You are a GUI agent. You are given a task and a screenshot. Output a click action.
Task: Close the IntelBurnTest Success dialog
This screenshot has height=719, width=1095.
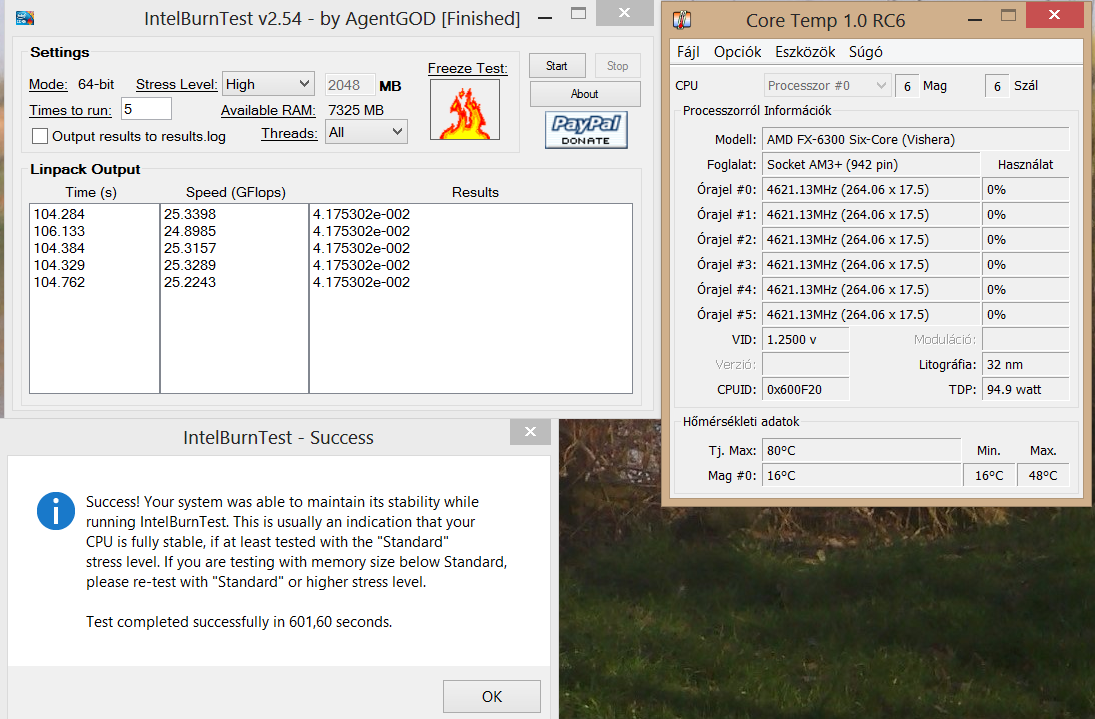coord(530,431)
